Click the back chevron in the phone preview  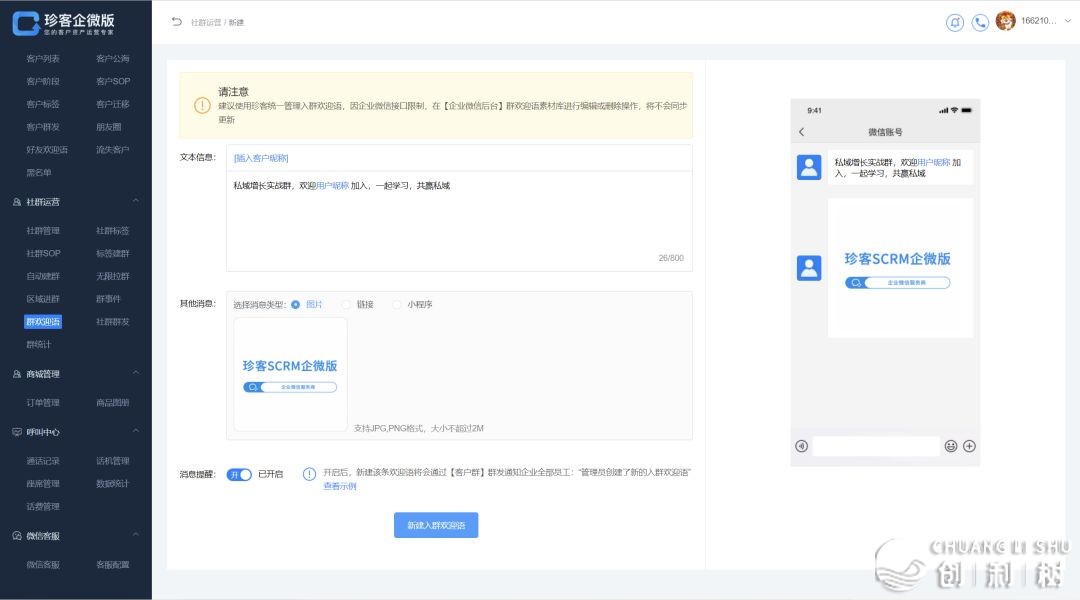click(801, 132)
